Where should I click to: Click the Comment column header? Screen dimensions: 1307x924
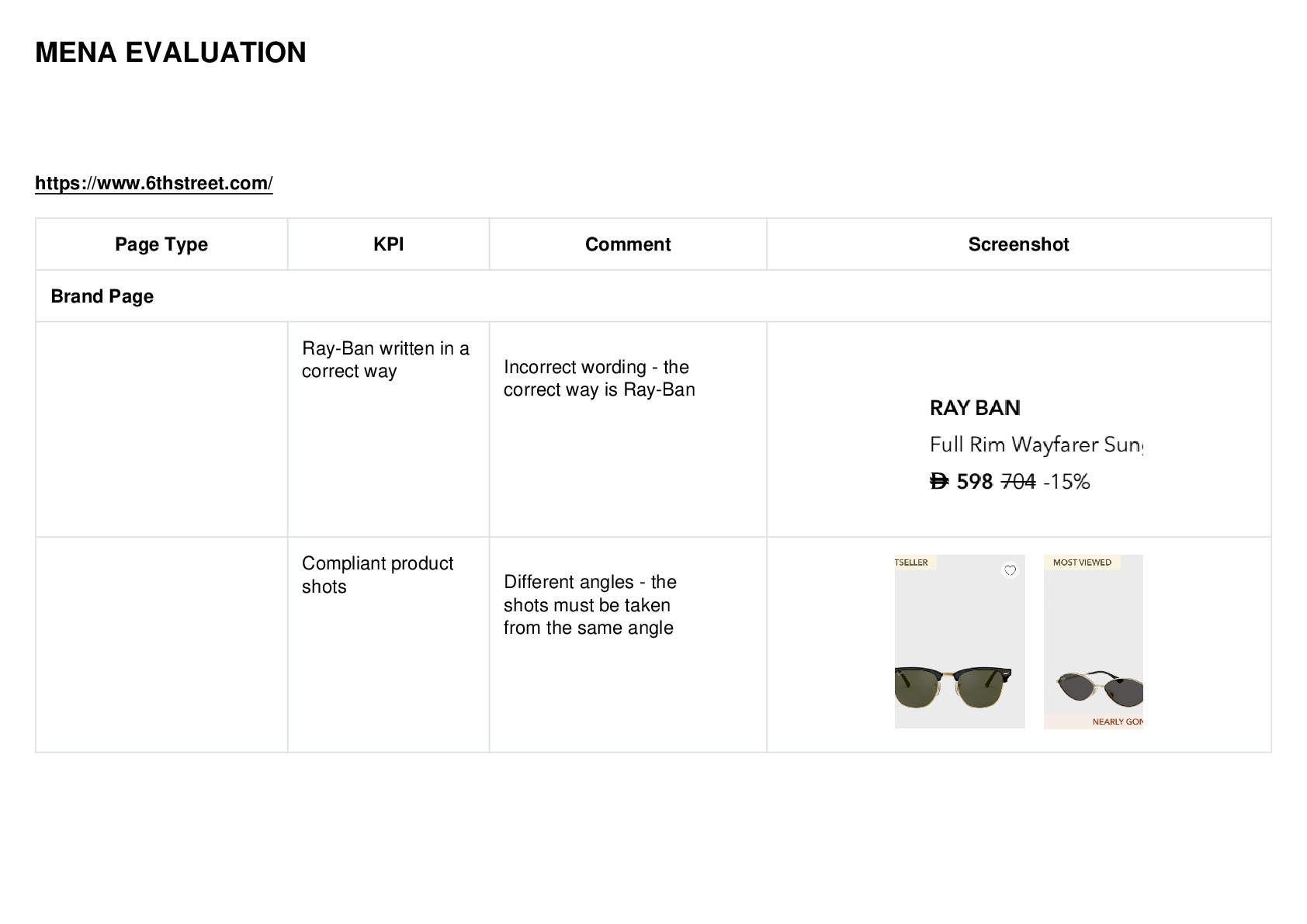coord(628,244)
